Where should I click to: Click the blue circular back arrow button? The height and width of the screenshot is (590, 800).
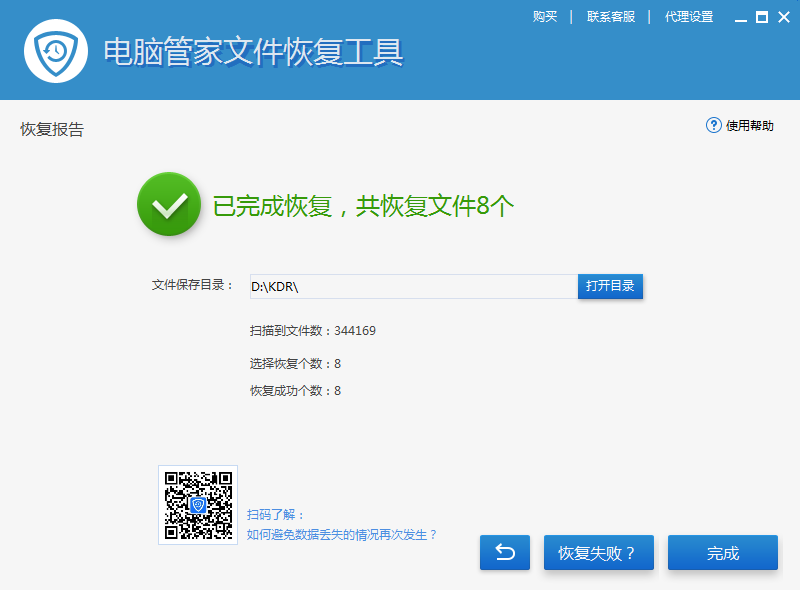point(505,552)
